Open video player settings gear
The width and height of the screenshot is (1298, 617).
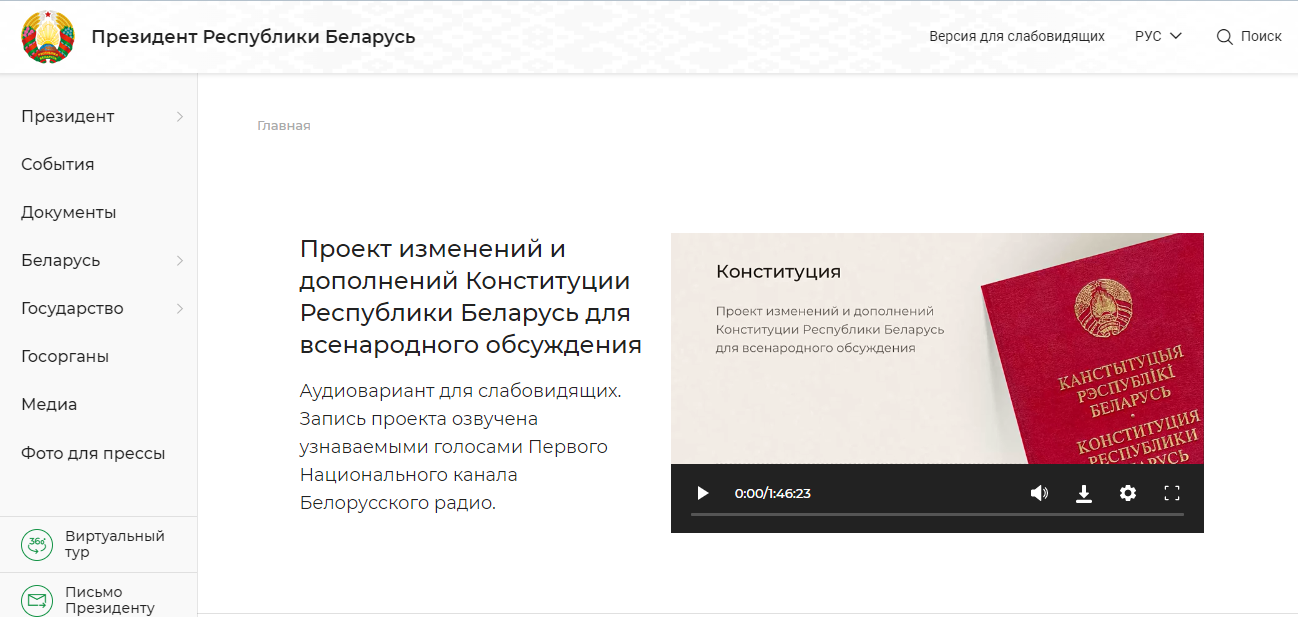tap(1128, 493)
